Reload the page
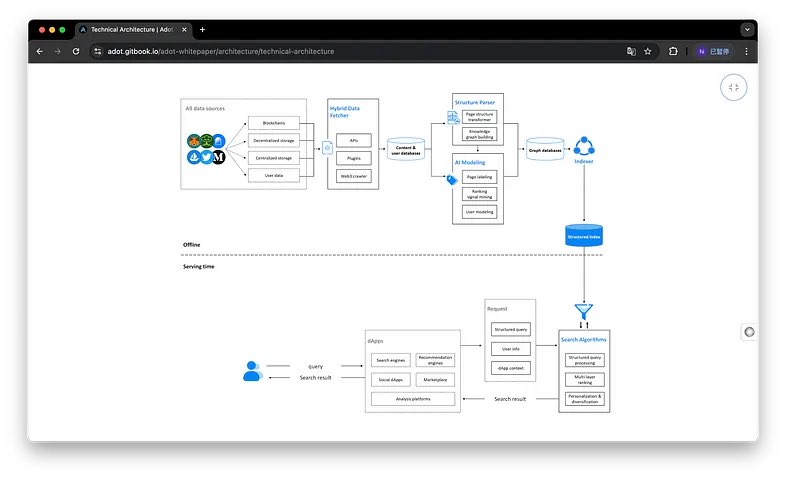Image resolution: width=786 pixels, height=479 pixels. 76,51
